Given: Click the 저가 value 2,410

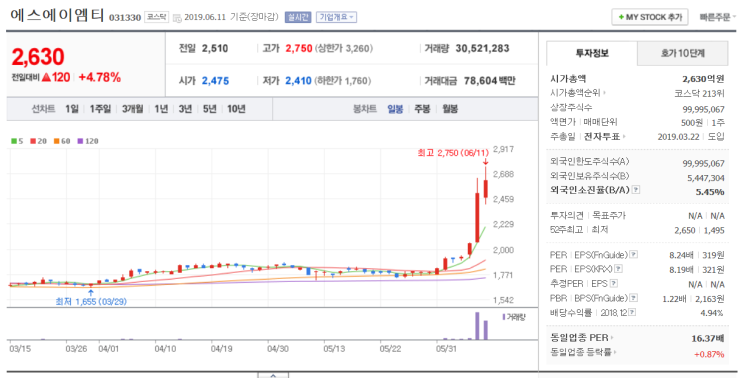Looking at the screenshot, I should click(299, 81).
